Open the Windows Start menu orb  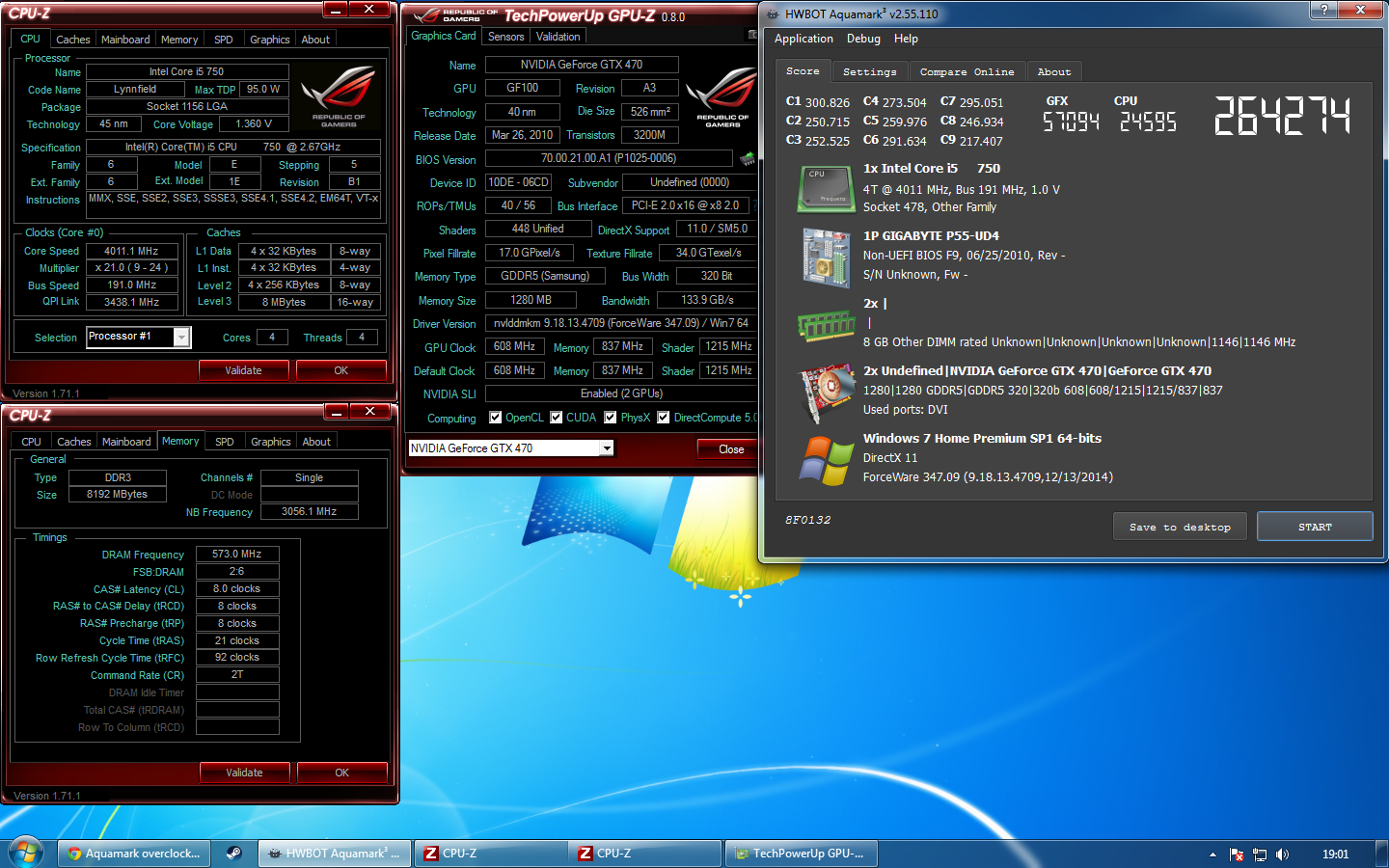click(x=26, y=853)
